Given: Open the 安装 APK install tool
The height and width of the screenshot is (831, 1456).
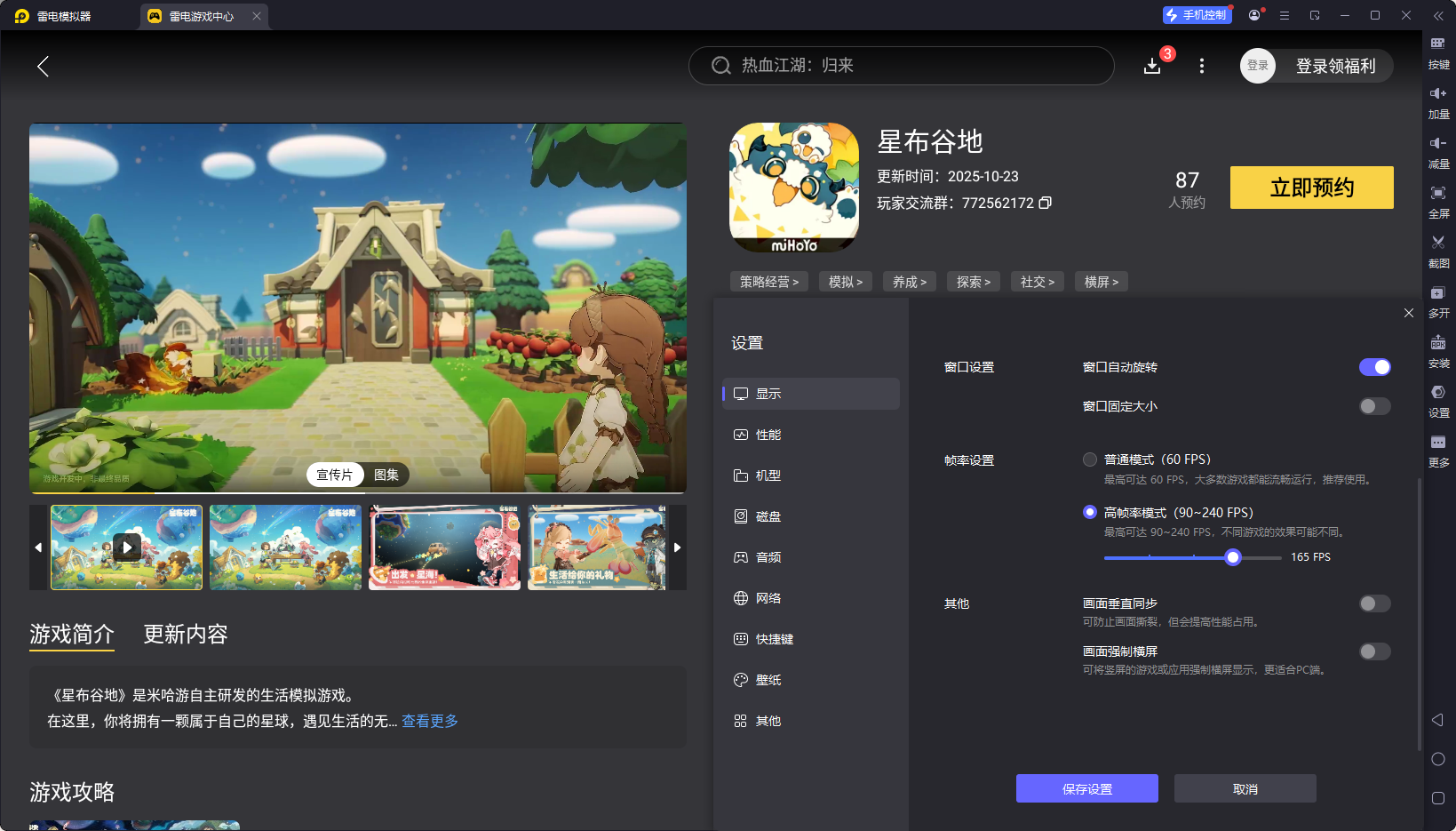Looking at the screenshot, I should click(1438, 351).
